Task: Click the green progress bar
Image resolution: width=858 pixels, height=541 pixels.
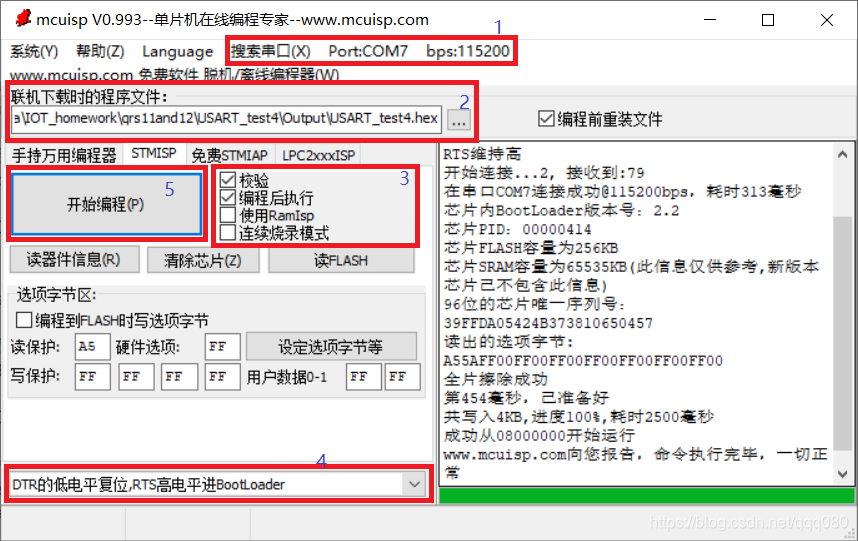Action: [646, 496]
